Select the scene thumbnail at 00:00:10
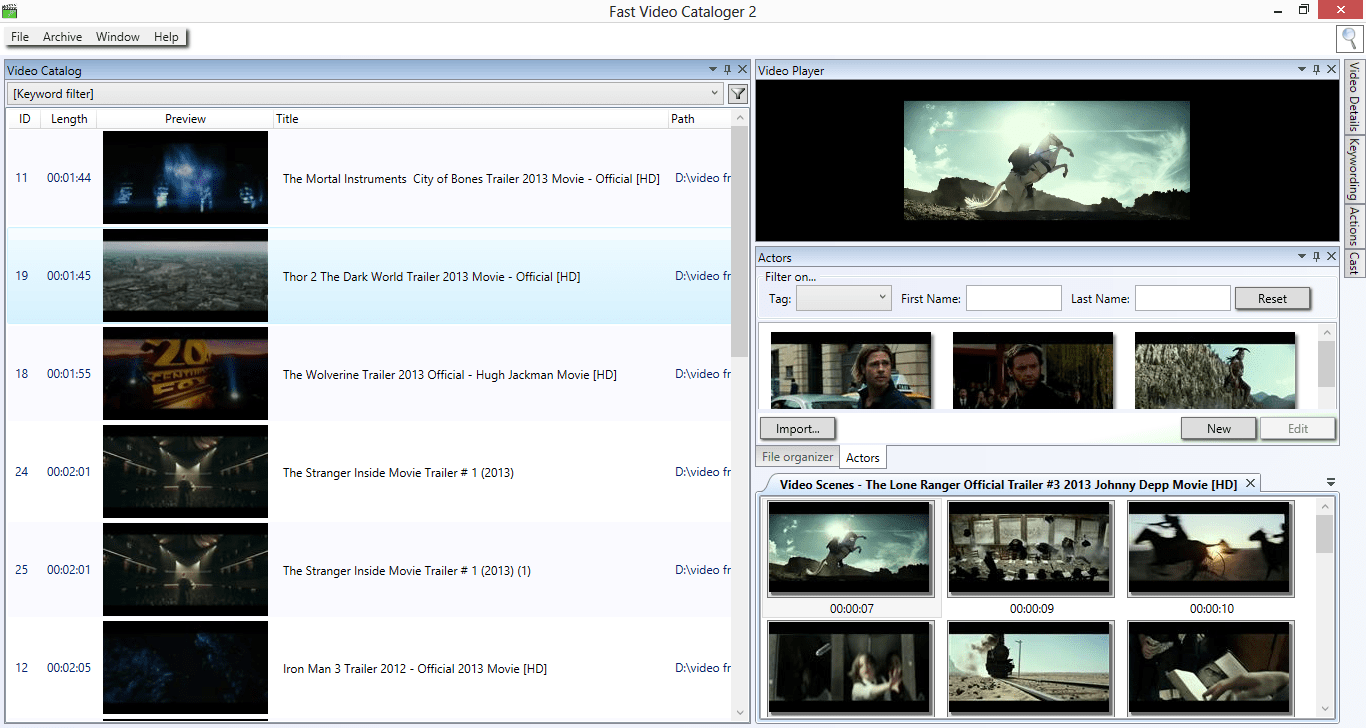The image size is (1366, 728). [1211, 548]
